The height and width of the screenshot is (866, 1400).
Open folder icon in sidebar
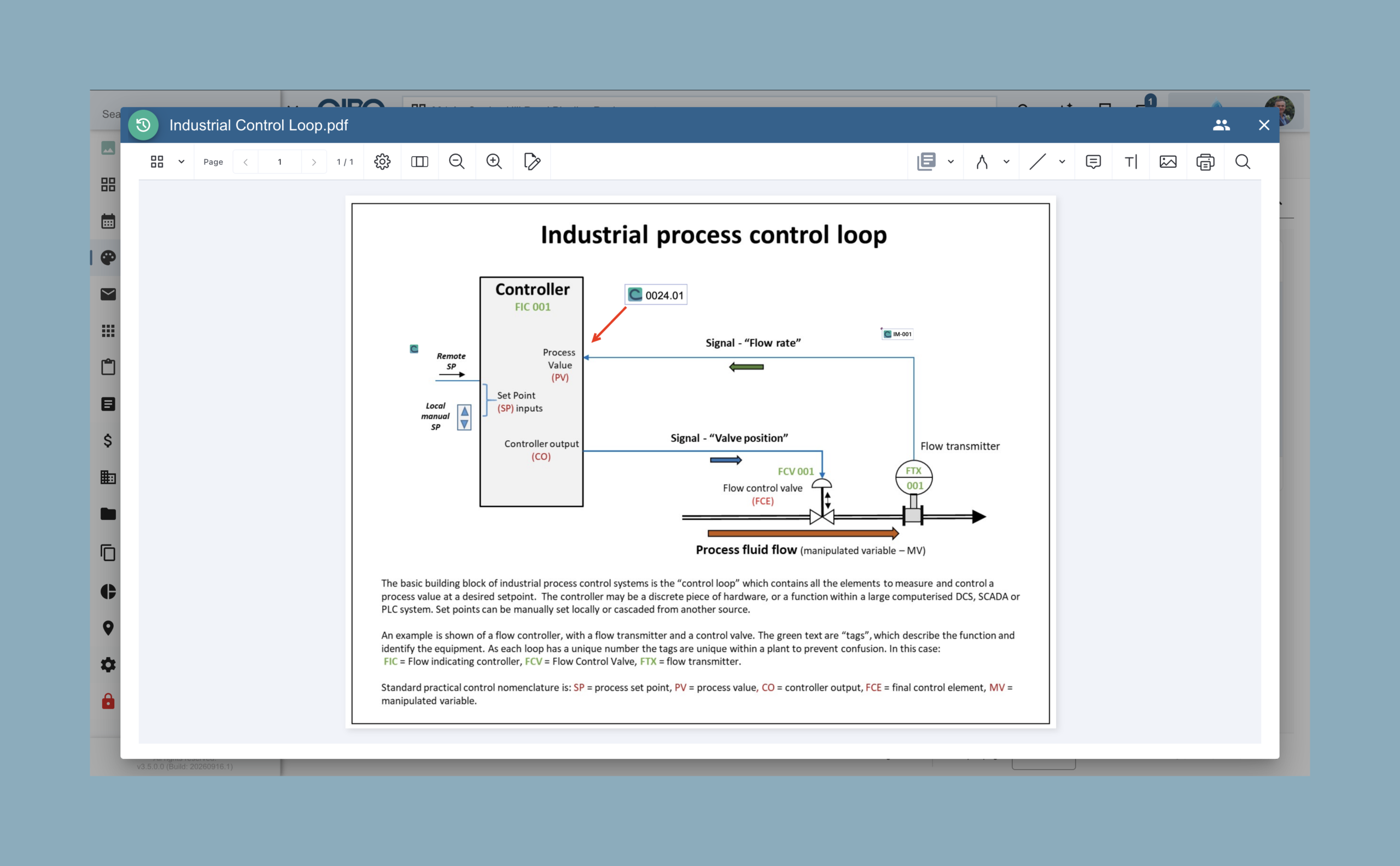tap(108, 514)
